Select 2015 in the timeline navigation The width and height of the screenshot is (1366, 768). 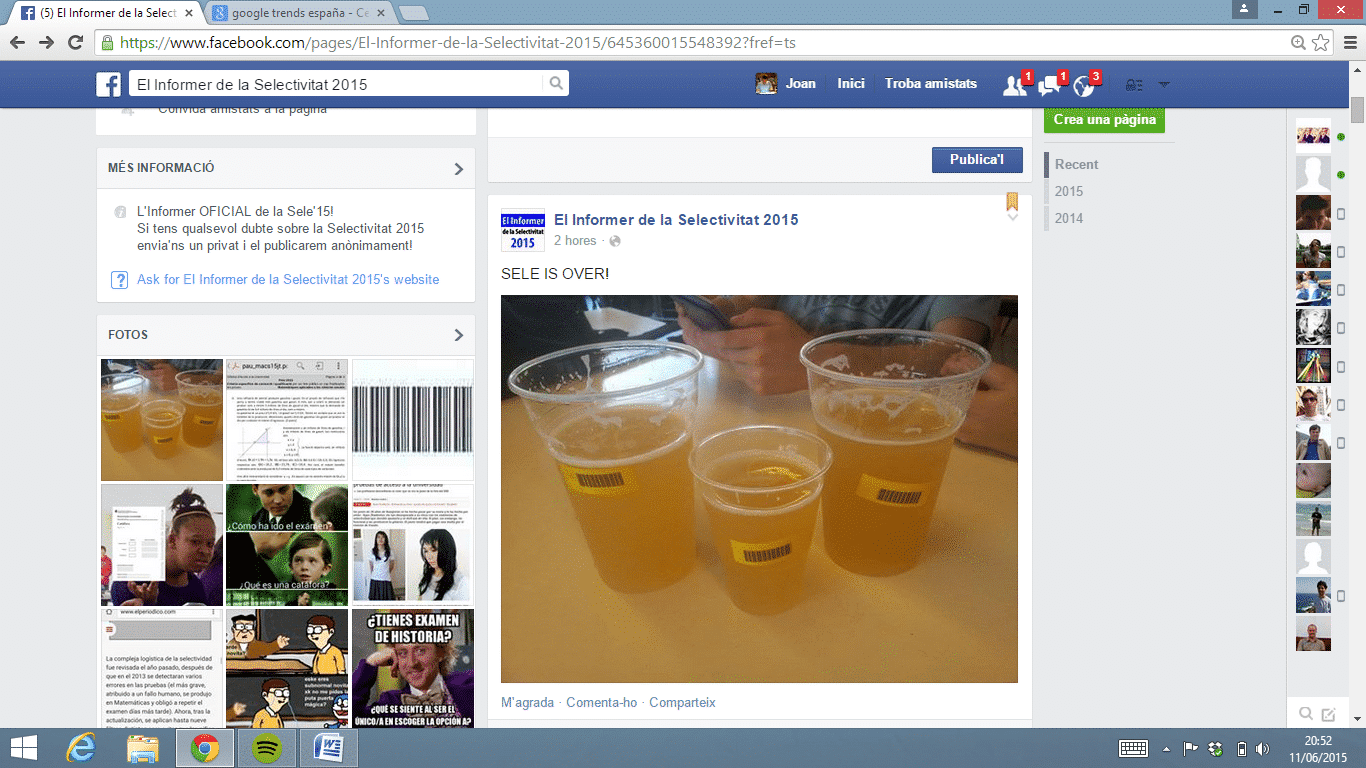click(1068, 191)
